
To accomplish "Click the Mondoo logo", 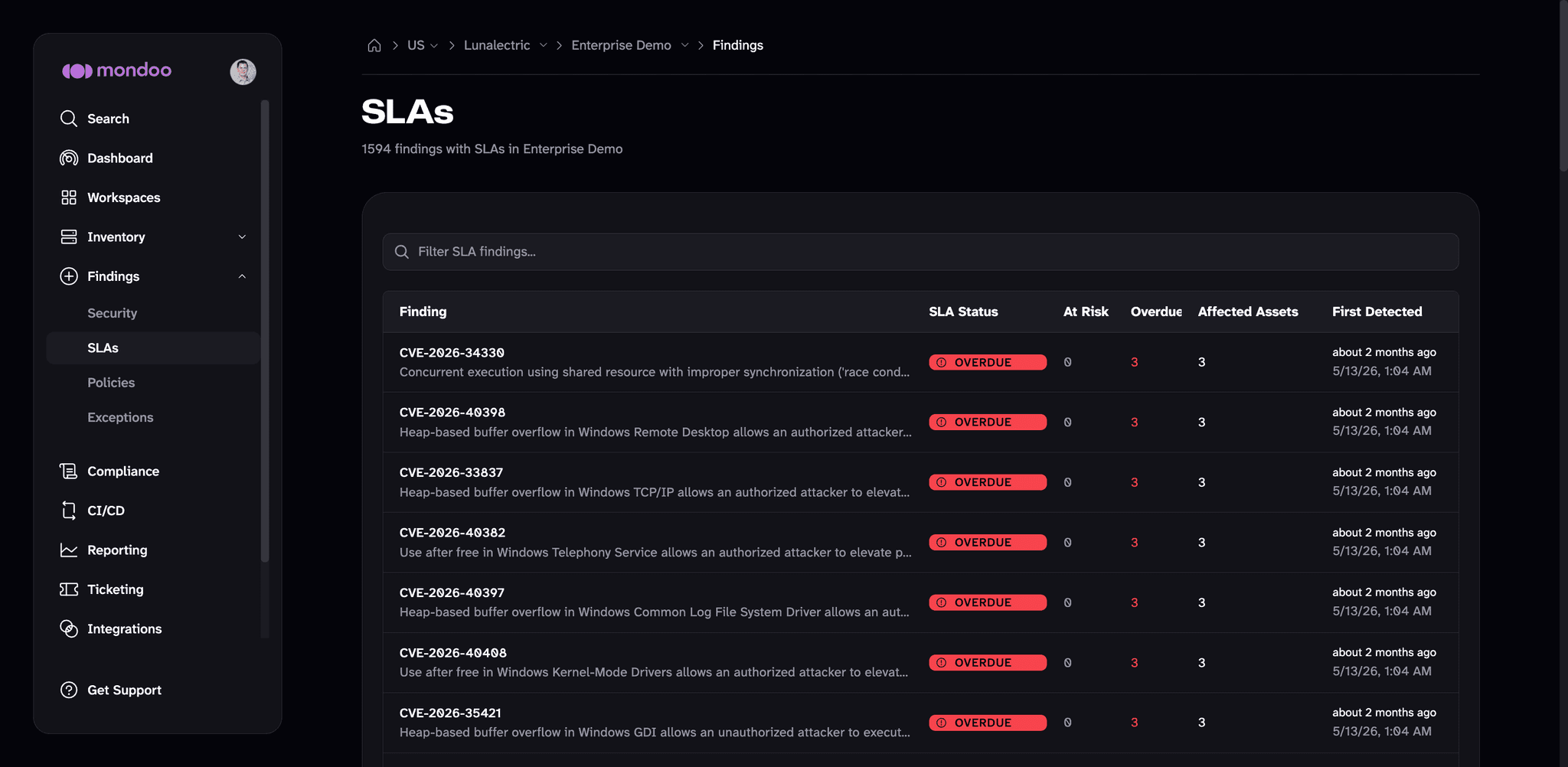I will coord(116,70).
